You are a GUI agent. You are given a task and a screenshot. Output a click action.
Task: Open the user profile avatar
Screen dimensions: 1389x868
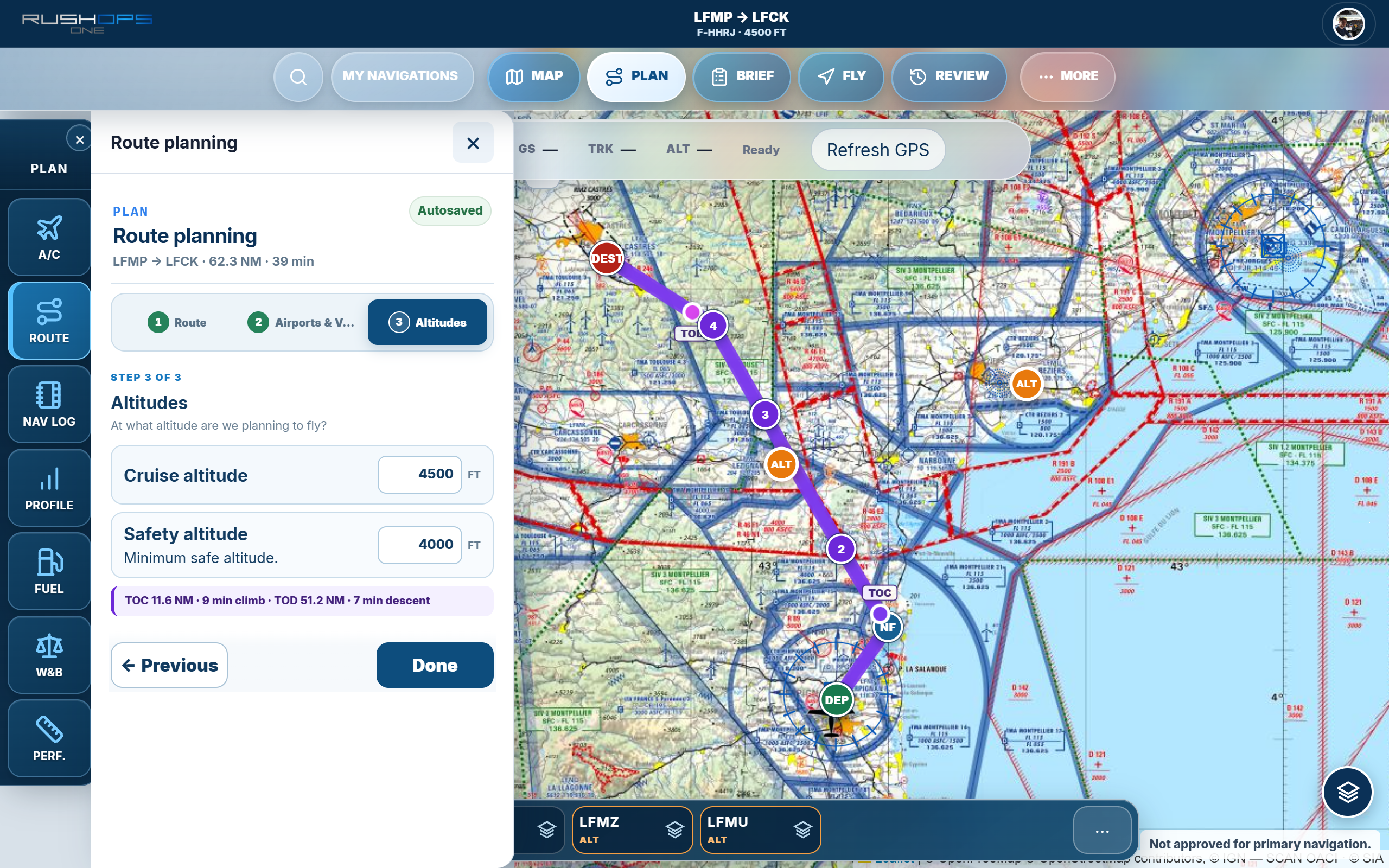pyautogui.click(x=1348, y=24)
